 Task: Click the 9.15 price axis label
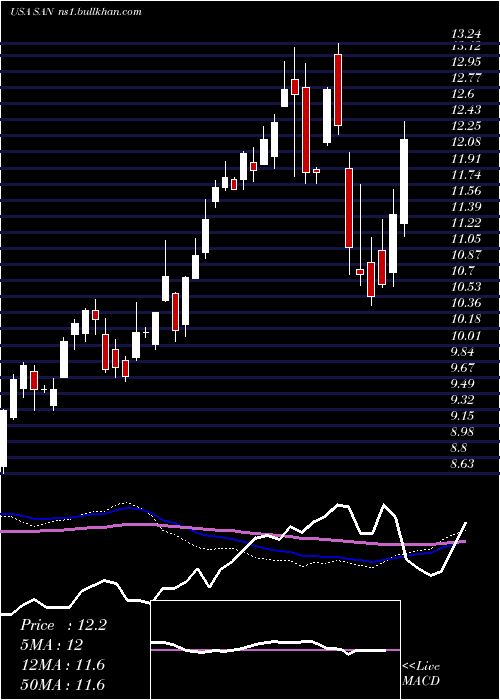[x=464, y=416]
